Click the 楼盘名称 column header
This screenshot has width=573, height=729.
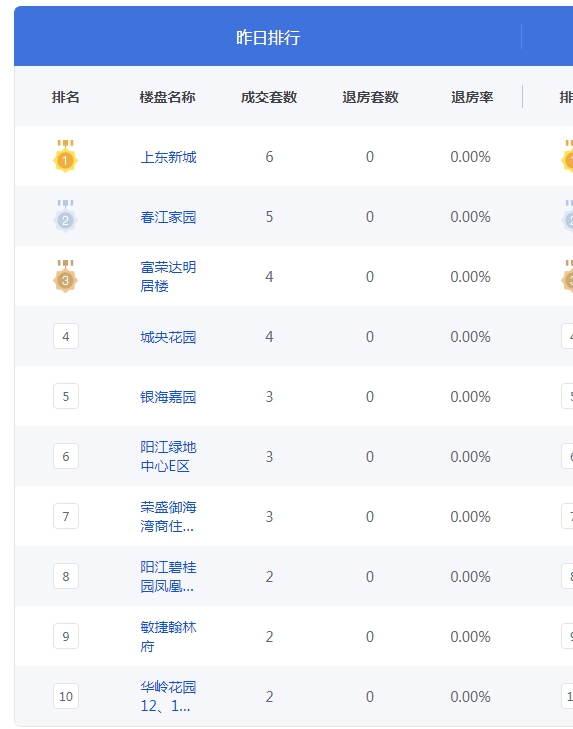tap(167, 97)
